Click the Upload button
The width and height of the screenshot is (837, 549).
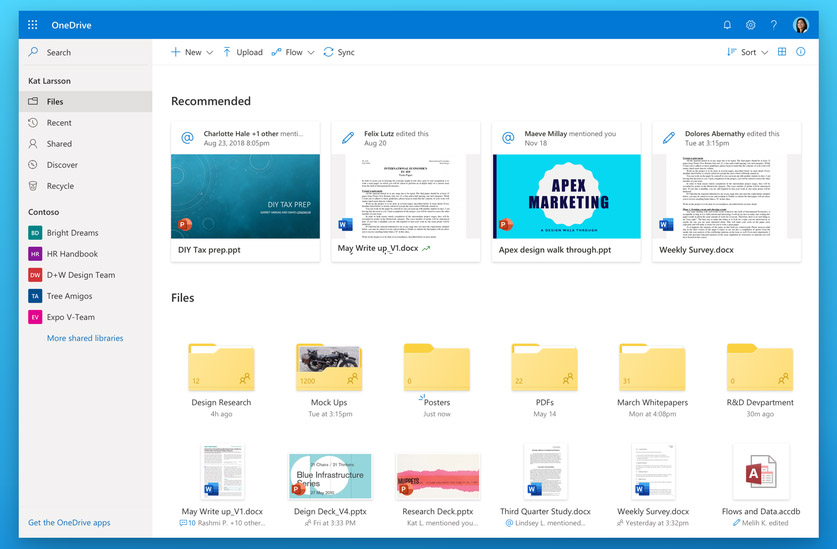point(243,52)
